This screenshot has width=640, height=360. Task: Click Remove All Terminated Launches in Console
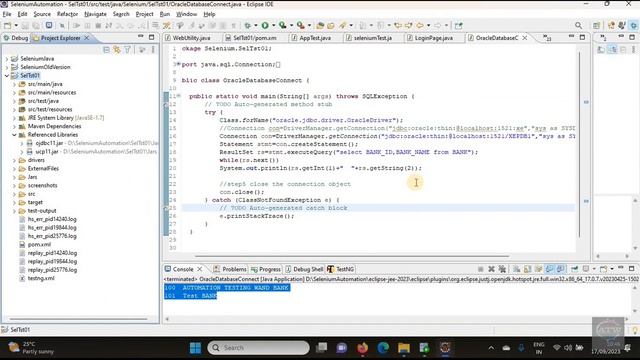click(x=502, y=269)
